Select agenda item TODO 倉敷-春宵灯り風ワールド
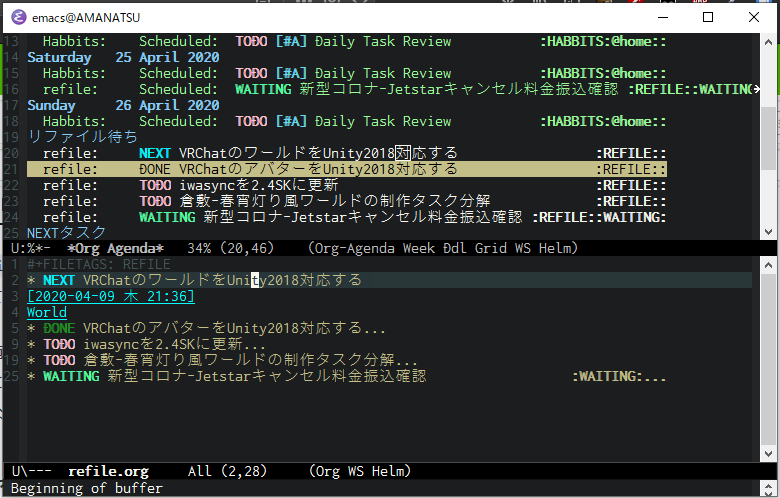 (347, 201)
